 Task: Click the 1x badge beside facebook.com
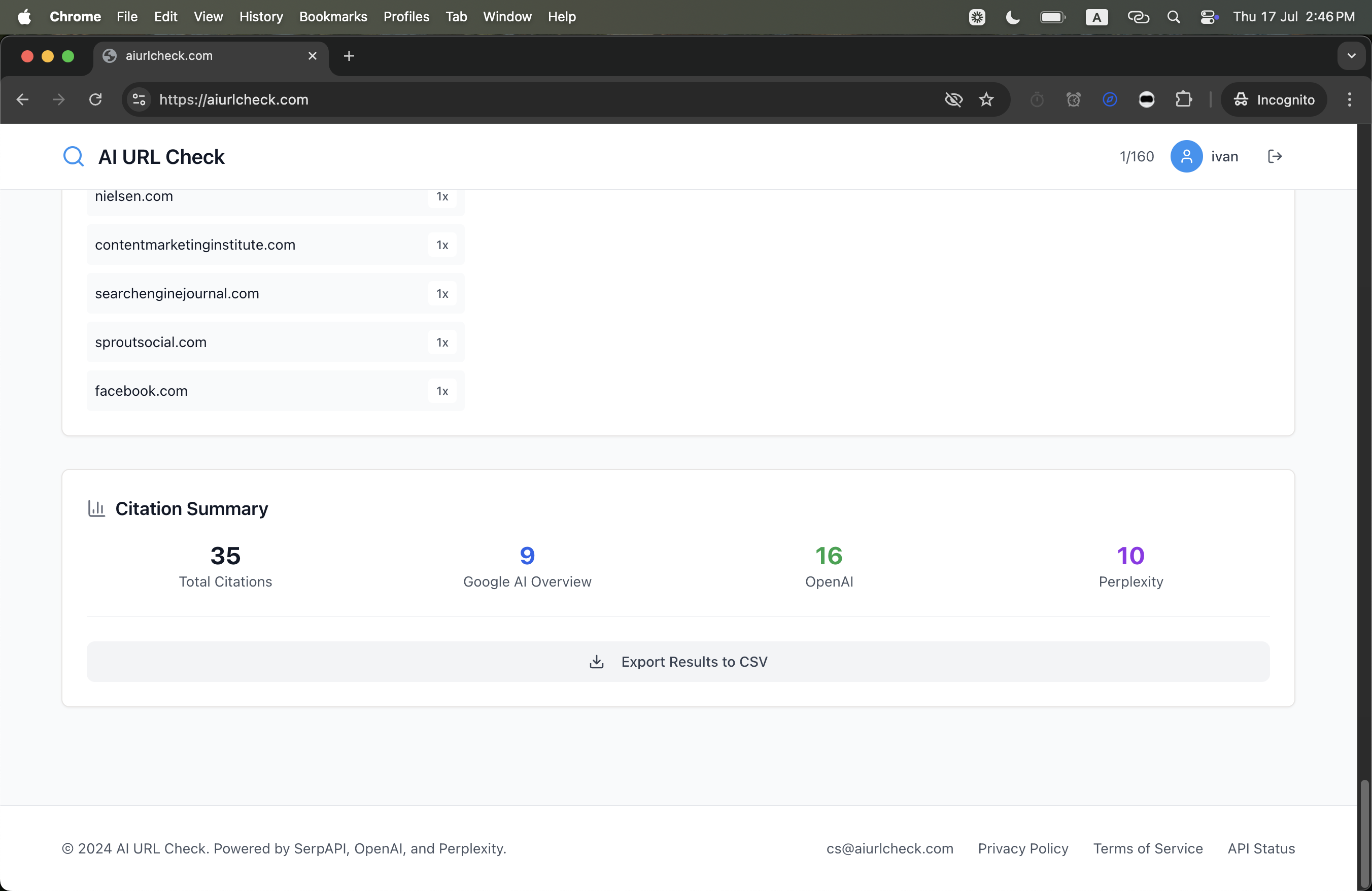pos(442,391)
